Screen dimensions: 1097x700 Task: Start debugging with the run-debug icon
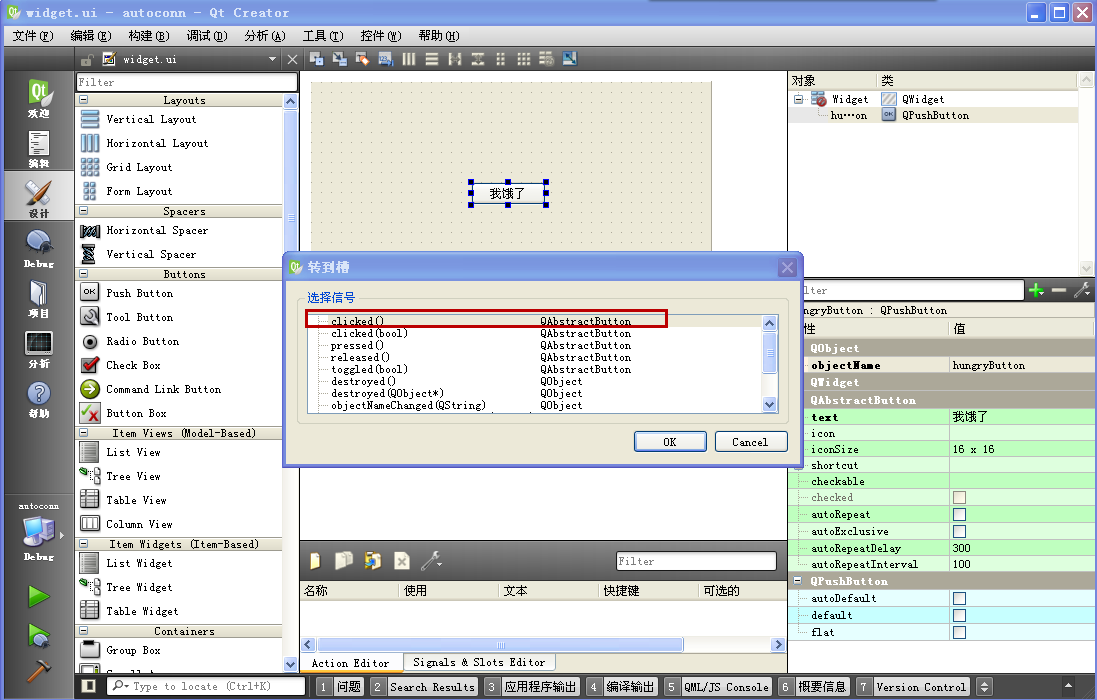click(38, 635)
